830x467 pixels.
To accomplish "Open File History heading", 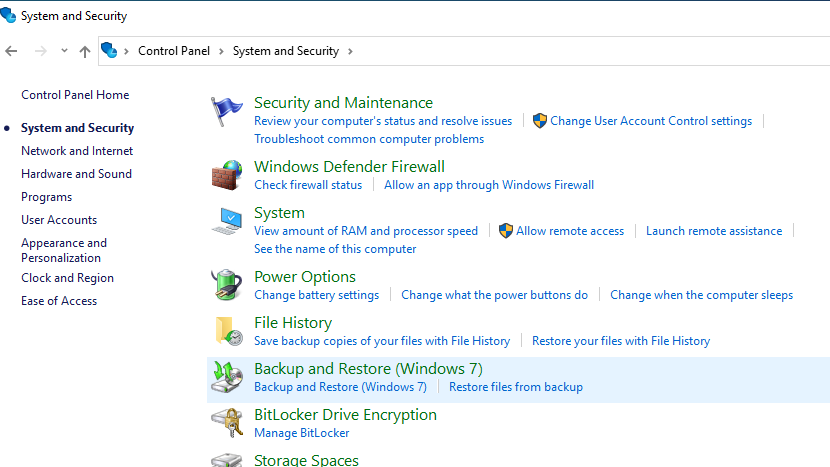I will coord(293,323).
